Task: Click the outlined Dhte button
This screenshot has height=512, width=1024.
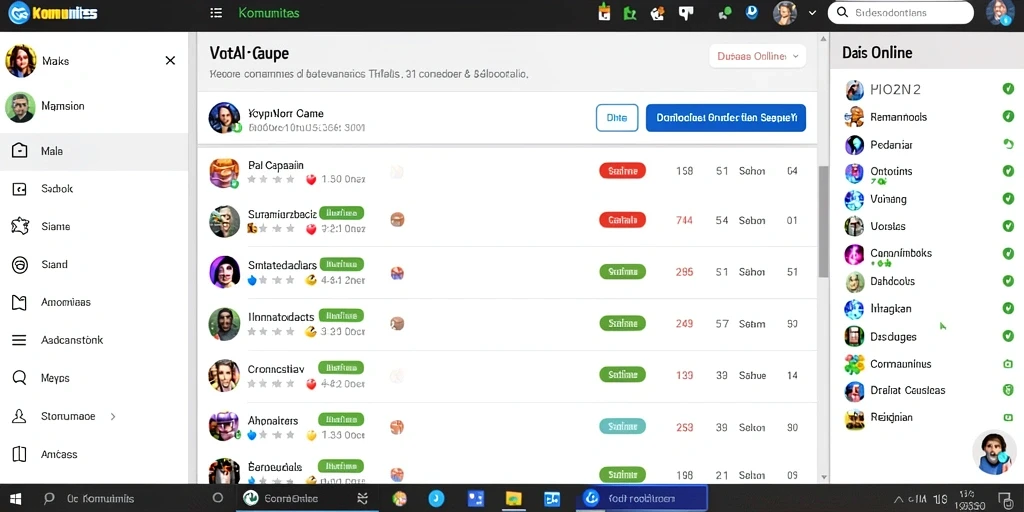Action: 617,118
